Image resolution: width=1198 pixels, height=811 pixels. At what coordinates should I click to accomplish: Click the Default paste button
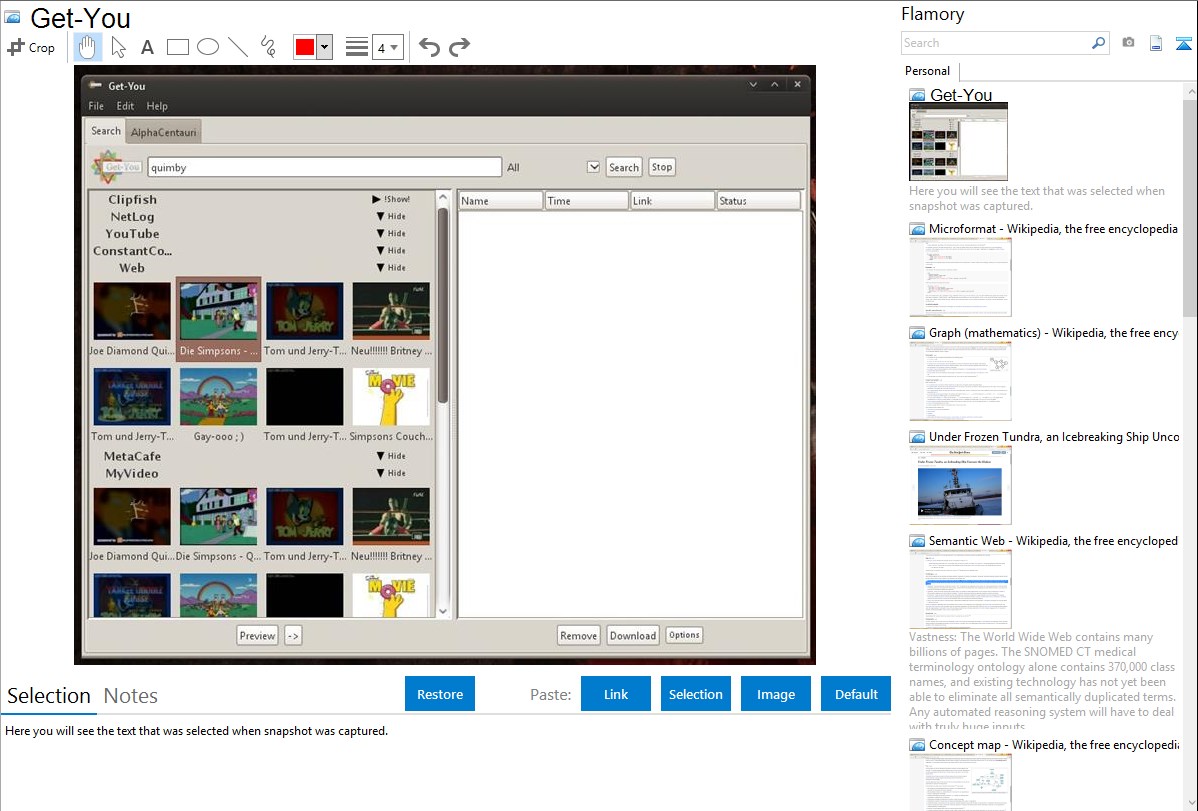click(856, 694)
